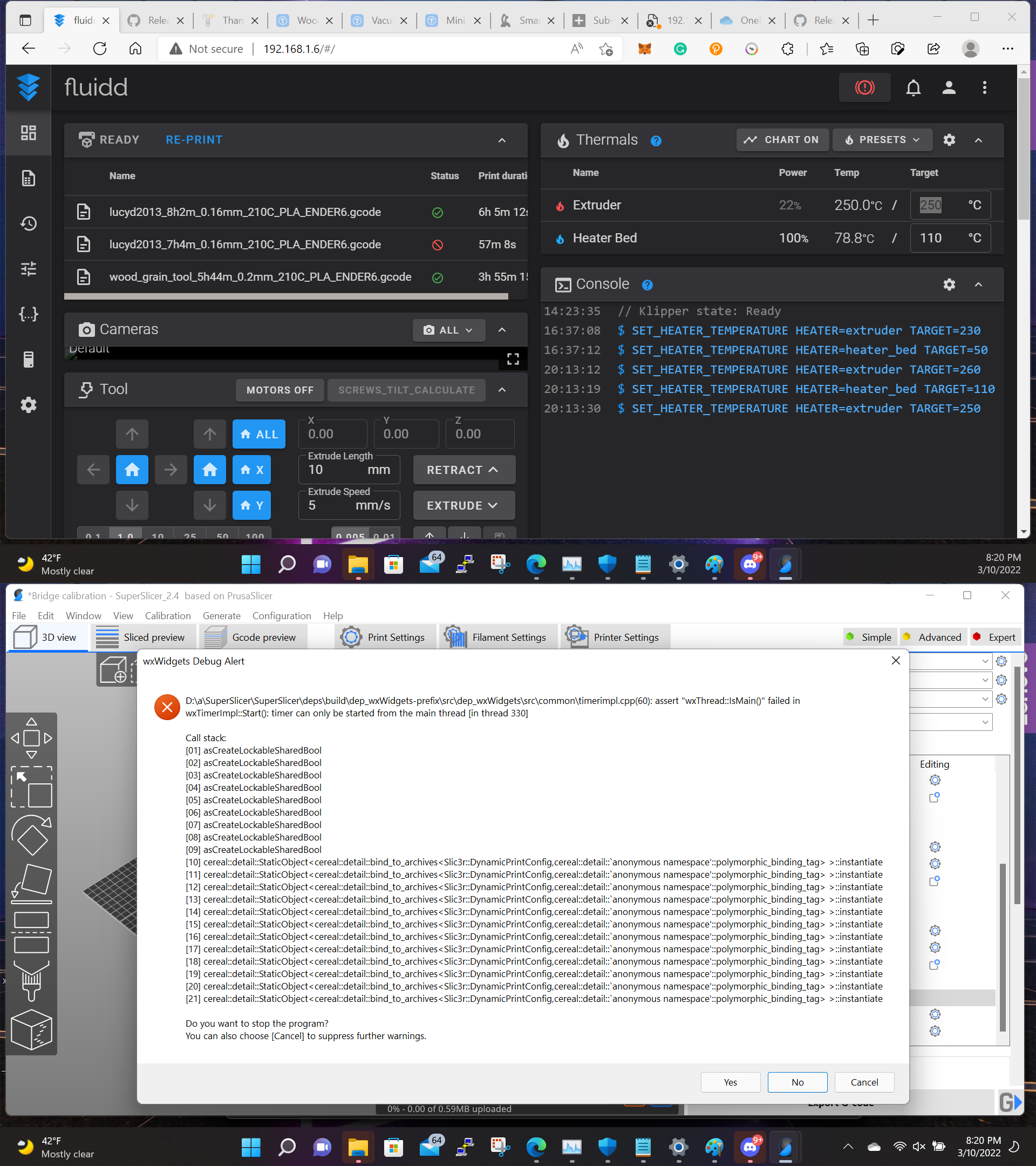Collapse the Tool panel with its chevron

pos(502,390)
